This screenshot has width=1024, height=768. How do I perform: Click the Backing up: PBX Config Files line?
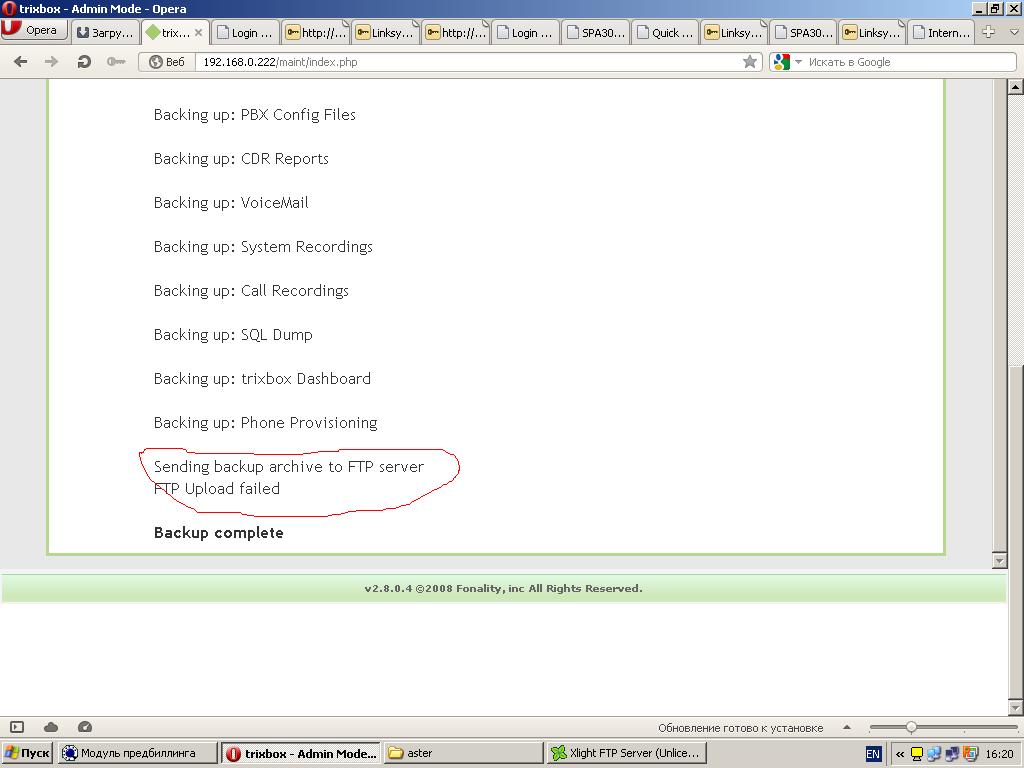[255, 115]
